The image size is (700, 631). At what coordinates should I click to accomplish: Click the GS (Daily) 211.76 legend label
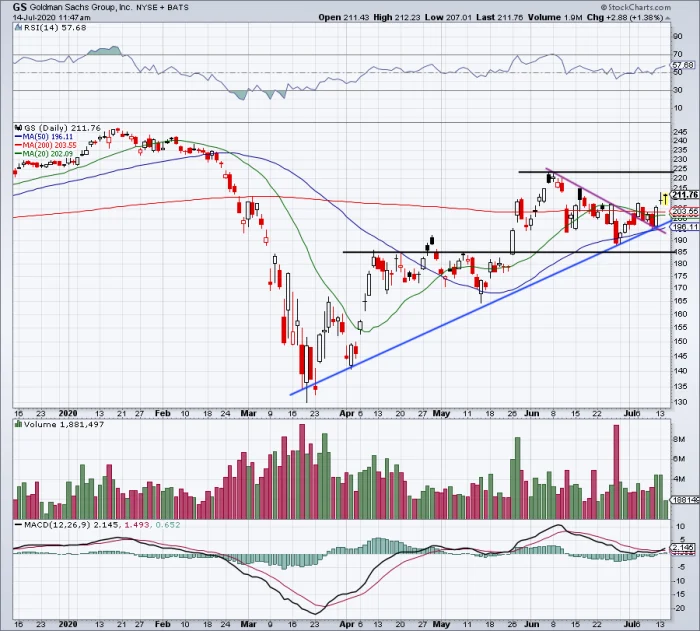point(62,128)
